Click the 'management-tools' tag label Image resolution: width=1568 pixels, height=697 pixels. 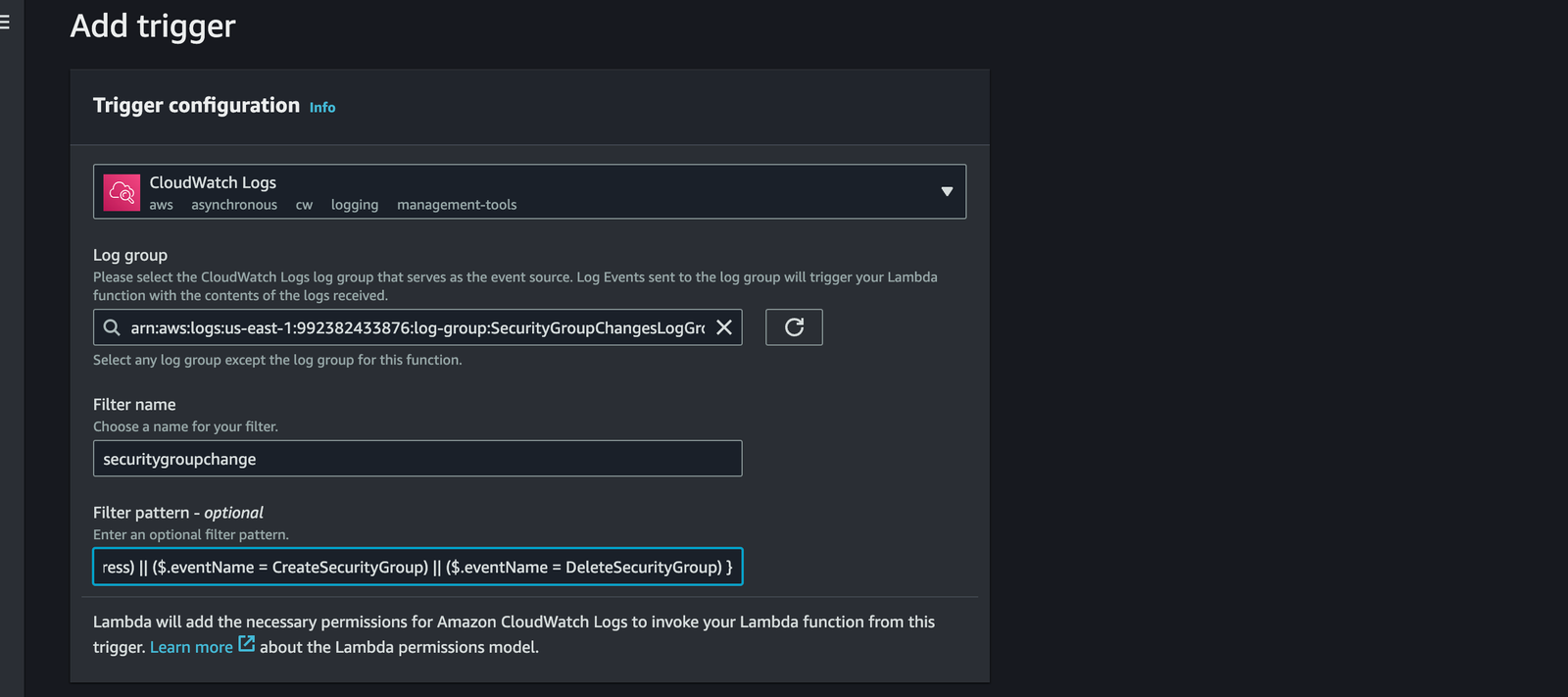point(457,205)
